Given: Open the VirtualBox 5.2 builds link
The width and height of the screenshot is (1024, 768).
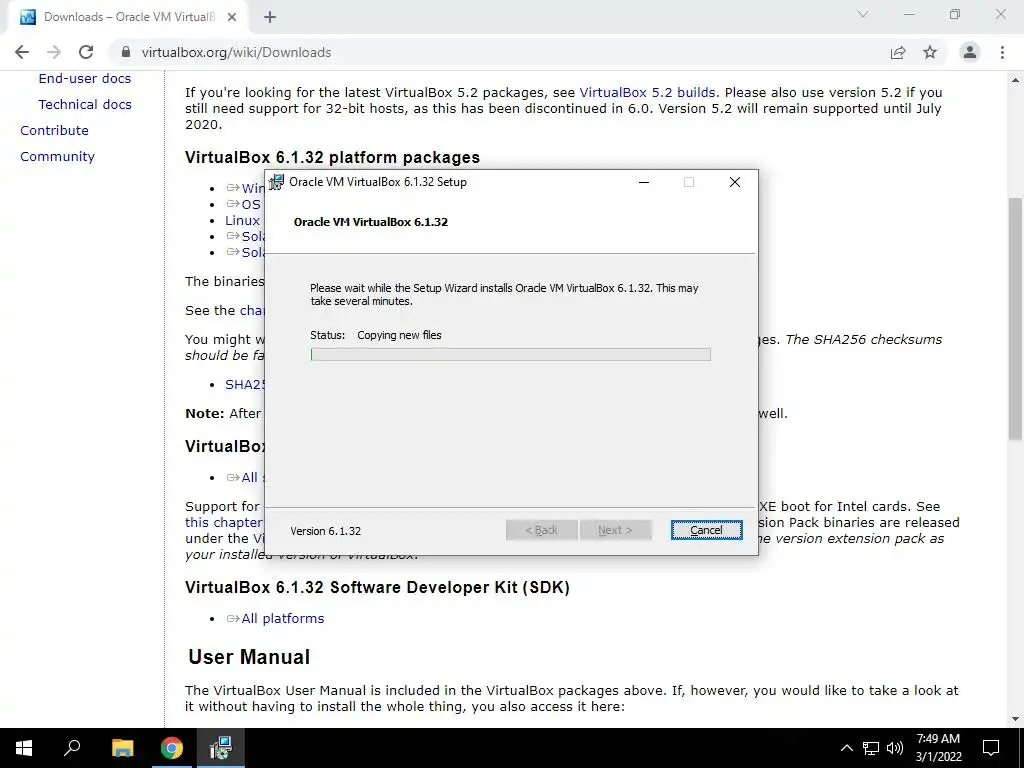Looking at the screenshot, I should [647, 93].
